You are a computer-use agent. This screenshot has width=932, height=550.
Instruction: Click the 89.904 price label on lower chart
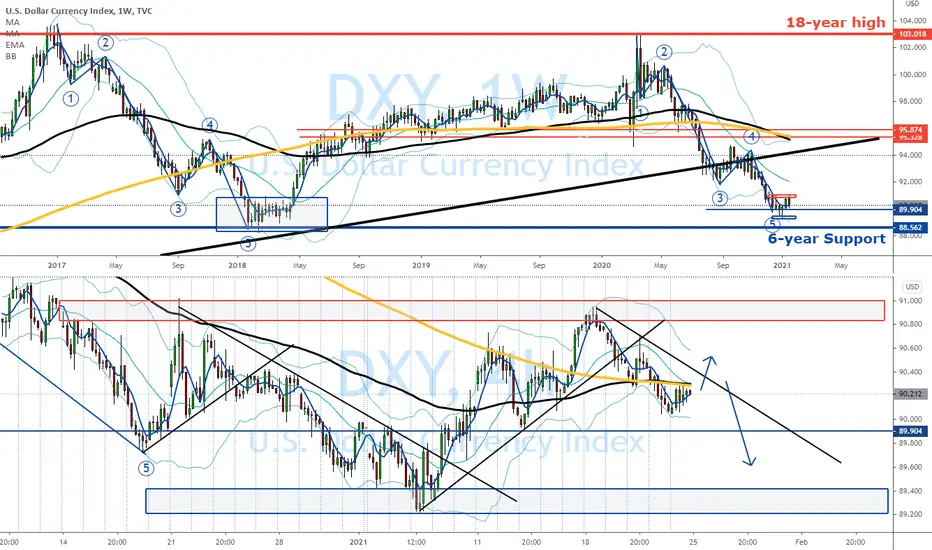pyautogui.click(x=912, y=430)
